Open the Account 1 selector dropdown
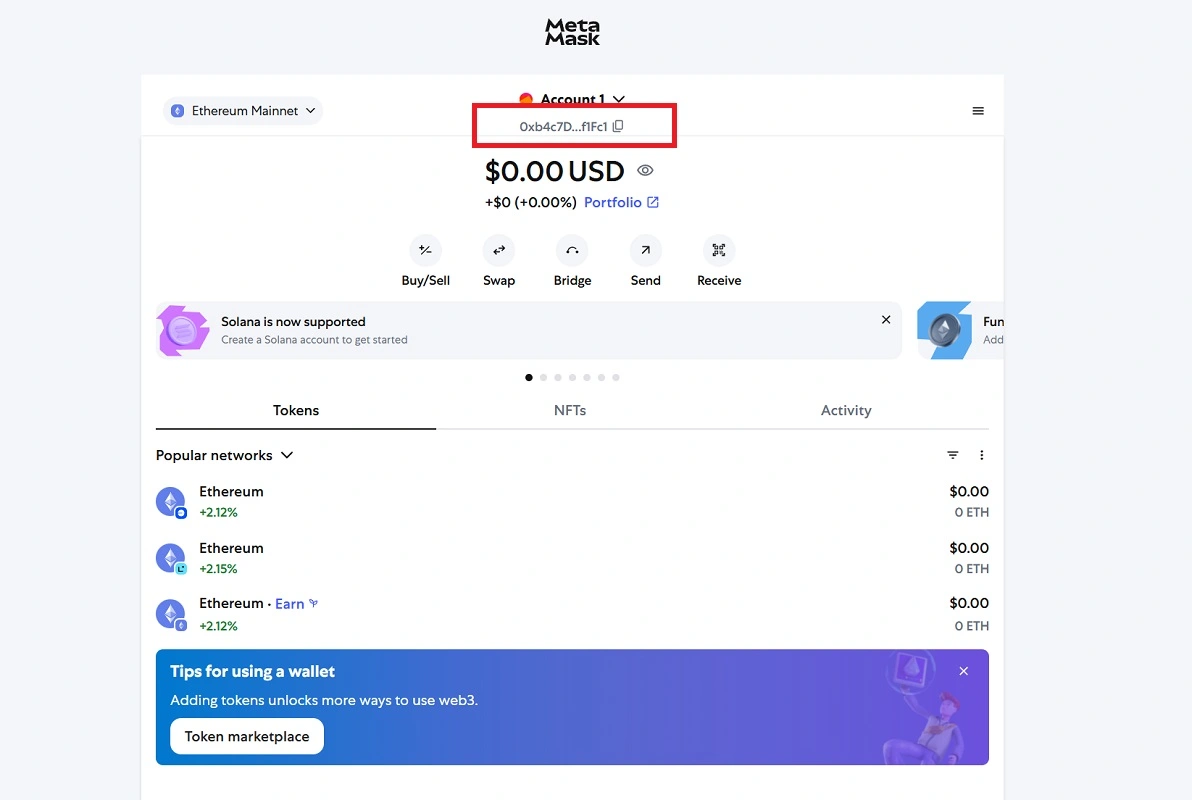1192x800 pixels. (x=572, y=99)
